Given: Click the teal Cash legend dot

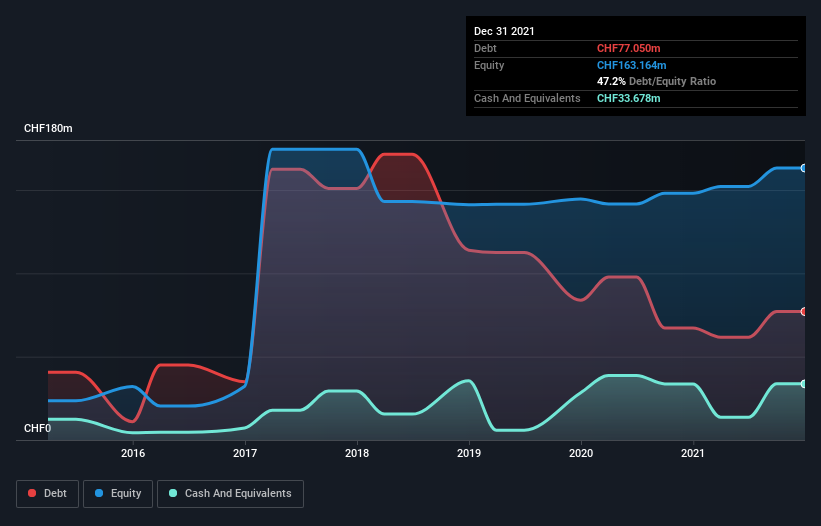Looking at the screenshot, I should 173,493.
